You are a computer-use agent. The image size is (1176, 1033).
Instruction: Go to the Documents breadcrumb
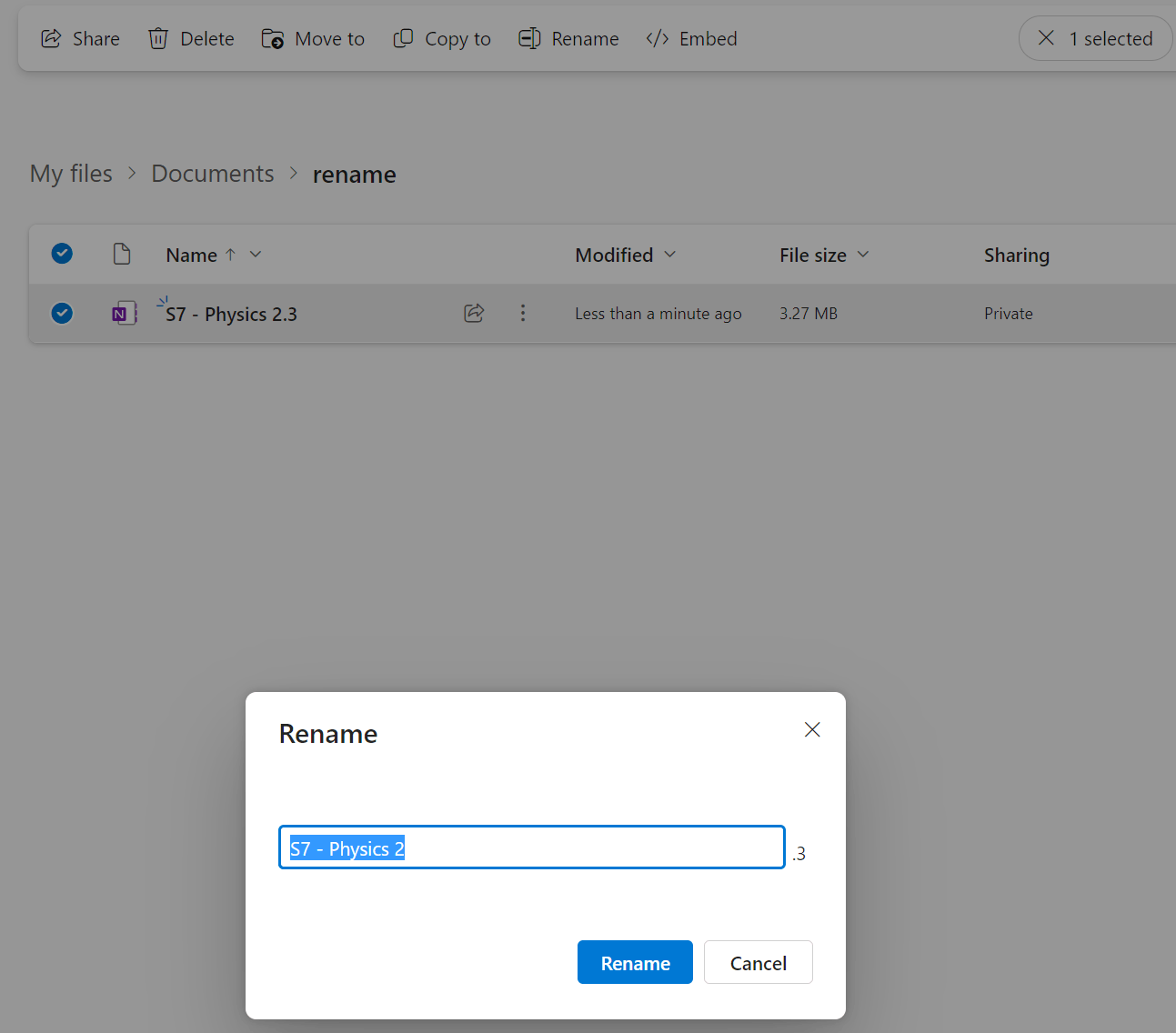coord(213,174)
